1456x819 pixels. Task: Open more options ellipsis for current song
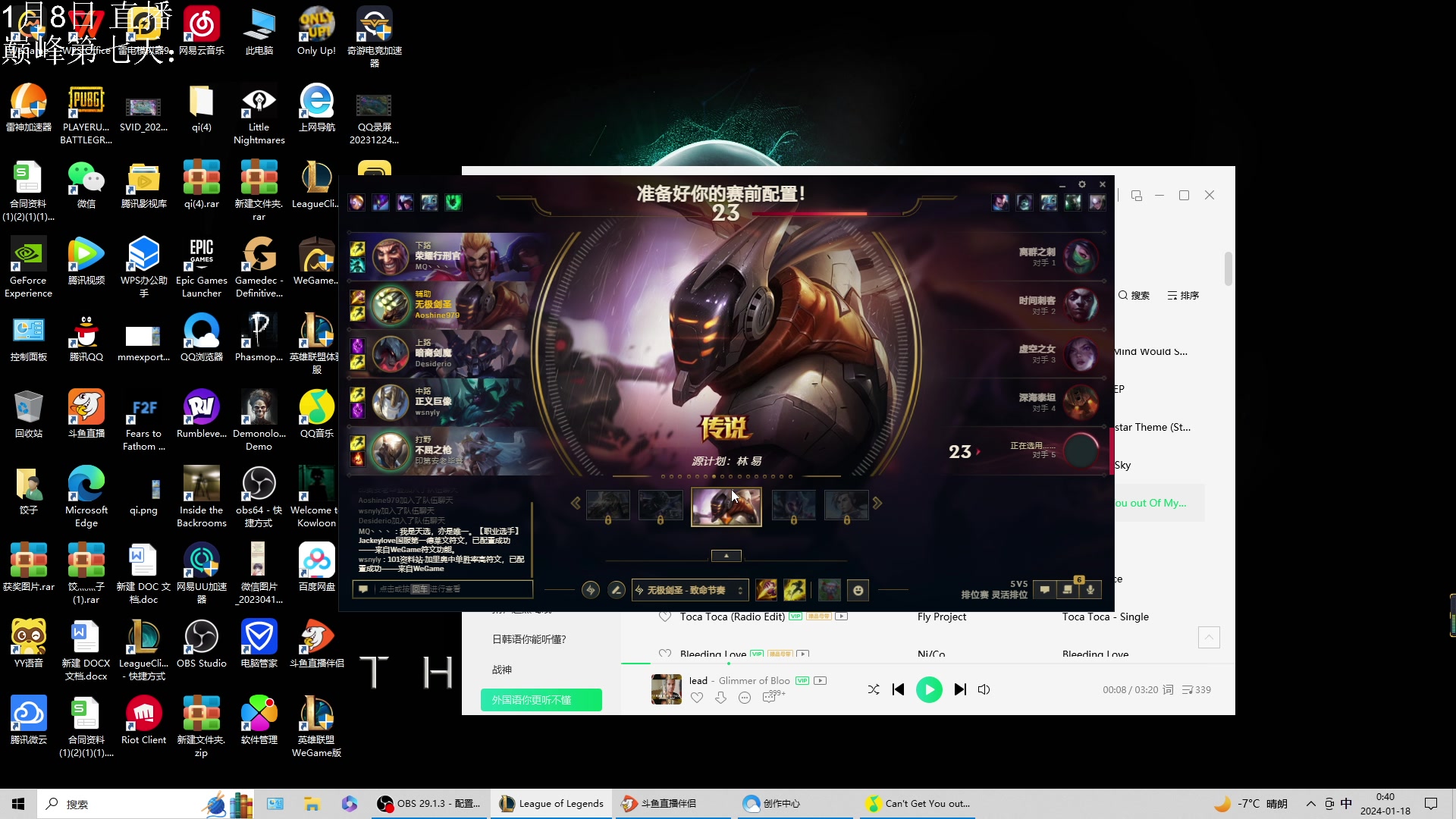[745, 698]
